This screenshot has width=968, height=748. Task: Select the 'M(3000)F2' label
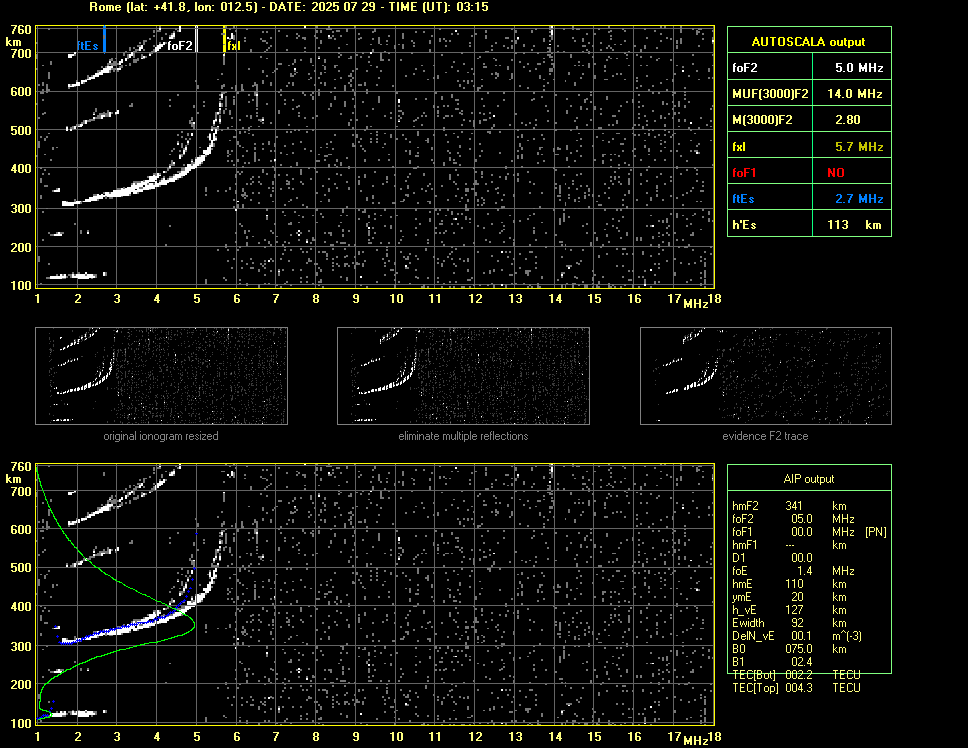762,120
